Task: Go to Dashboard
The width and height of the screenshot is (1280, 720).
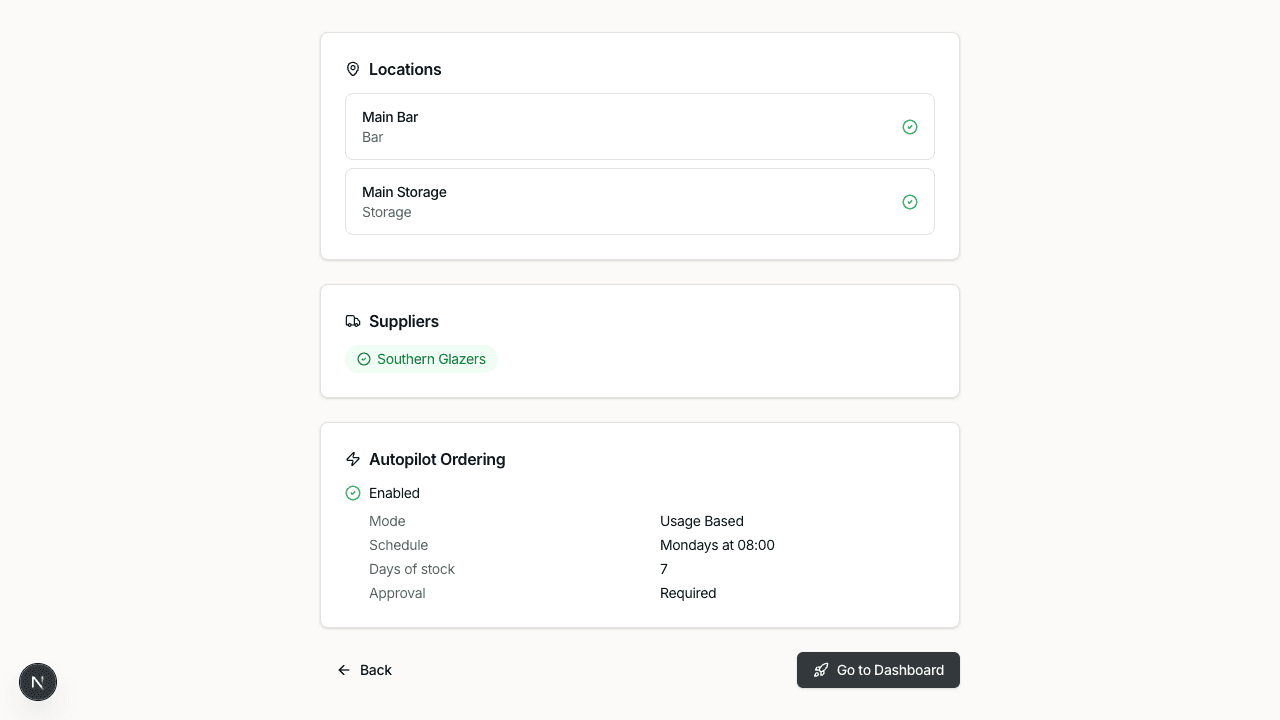Action: 878,670
